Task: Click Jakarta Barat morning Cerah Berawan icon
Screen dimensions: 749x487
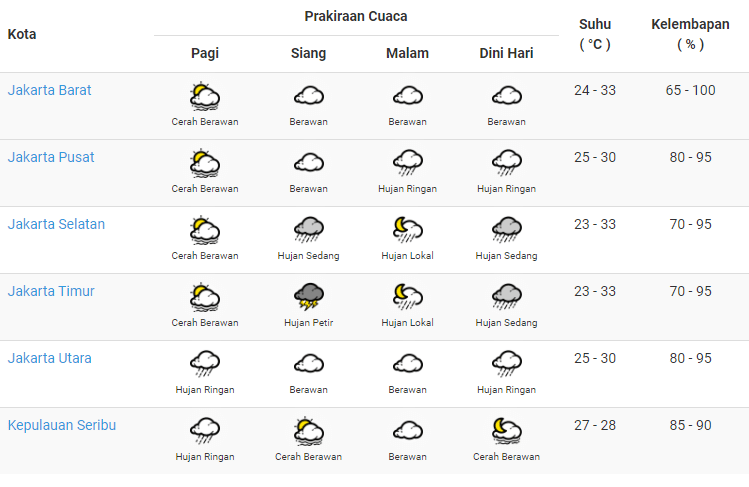Action: (x=205, y=97)
